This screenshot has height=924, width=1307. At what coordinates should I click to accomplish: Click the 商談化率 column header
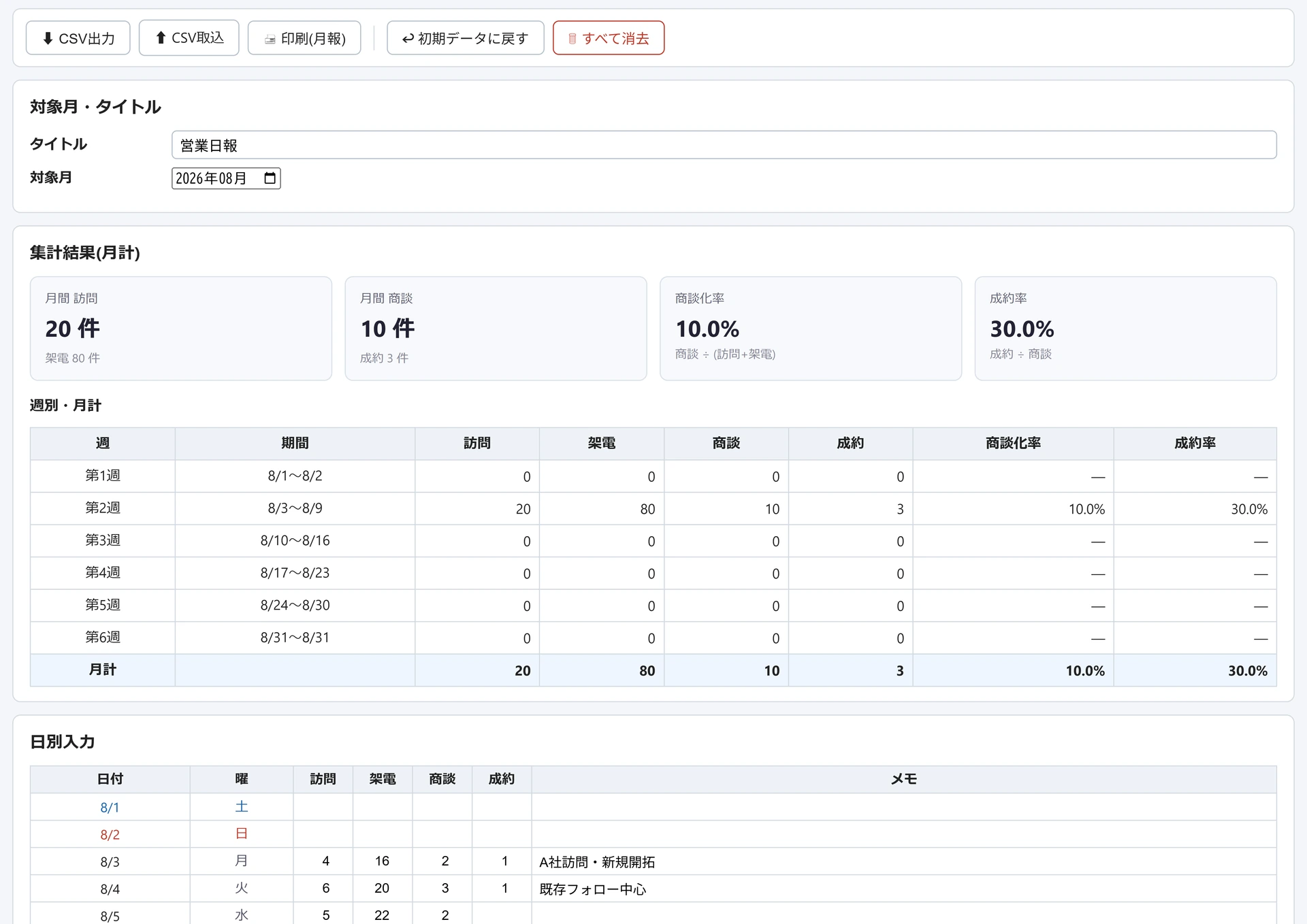(1013, 443)
